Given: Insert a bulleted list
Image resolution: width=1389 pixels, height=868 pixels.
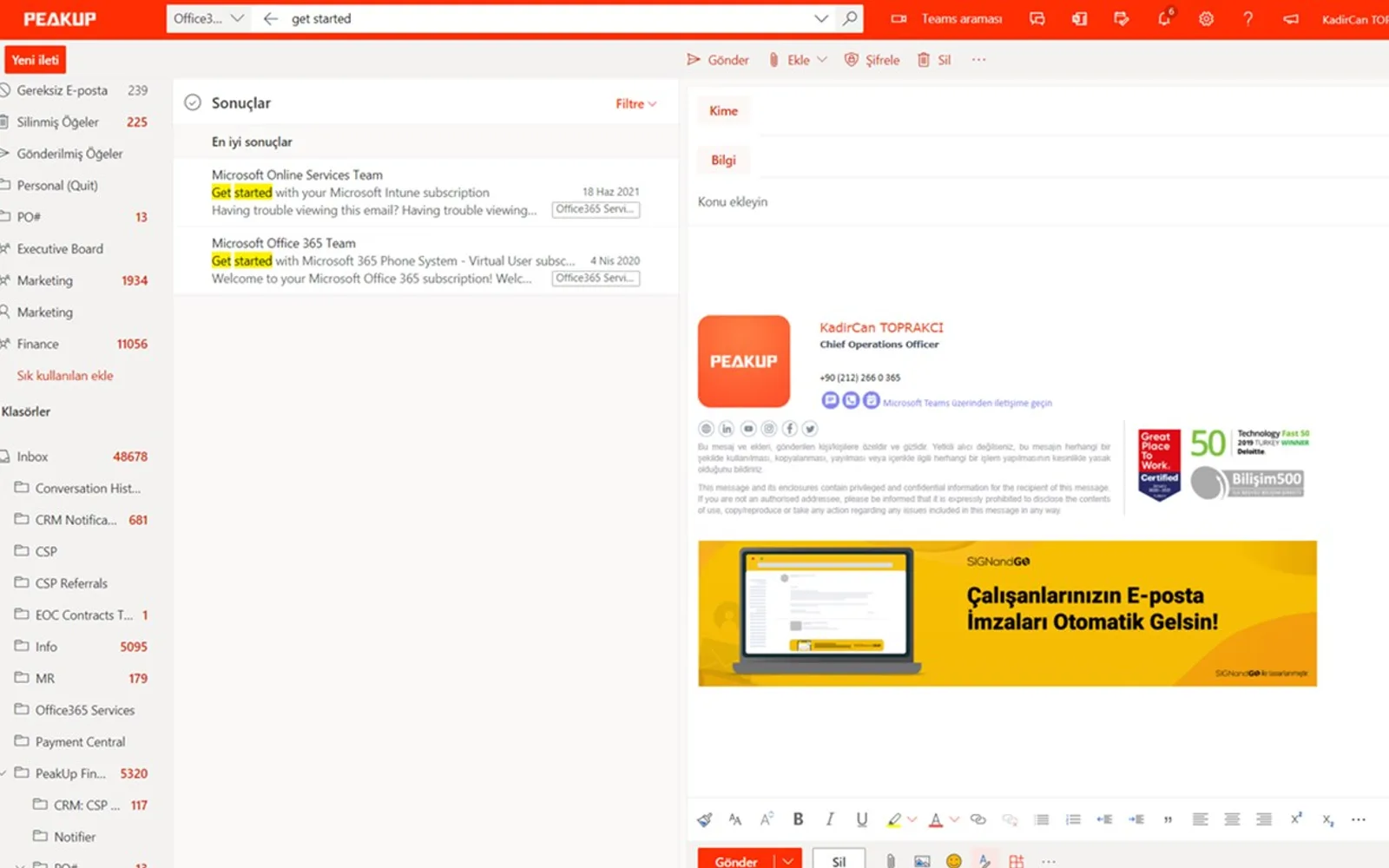Looking at the screenshot, I should pos(1042,819).
